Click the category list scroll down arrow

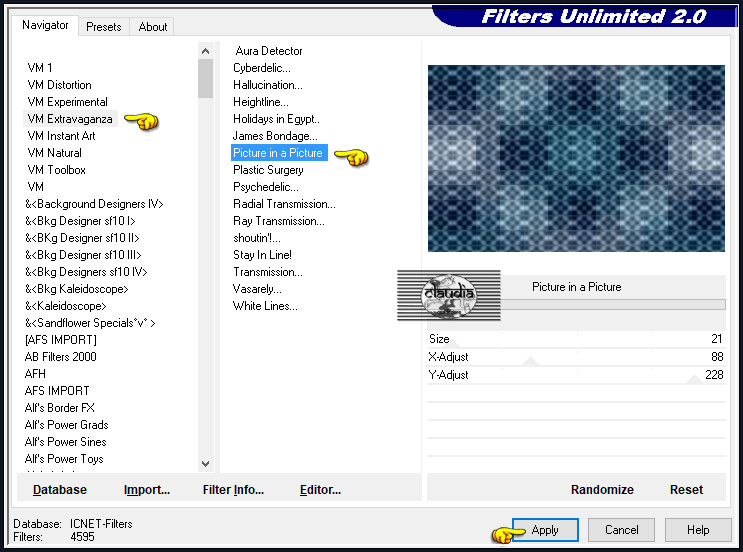tap(205, 464)
